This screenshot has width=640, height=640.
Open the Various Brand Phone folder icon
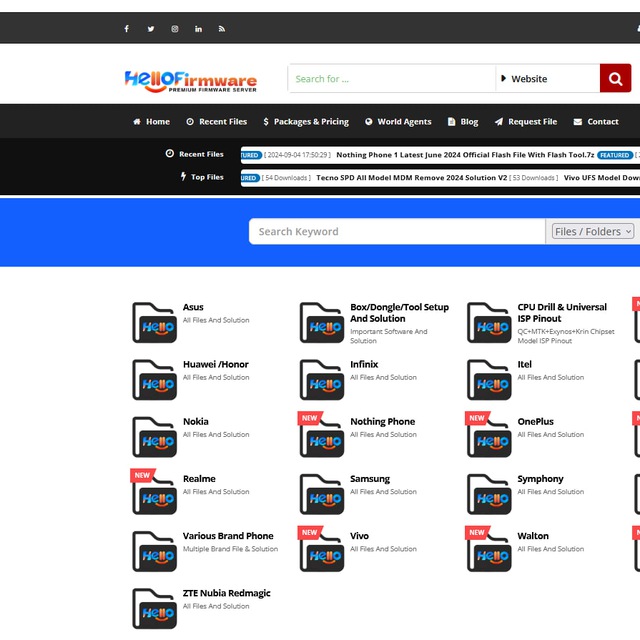(155, 551)
